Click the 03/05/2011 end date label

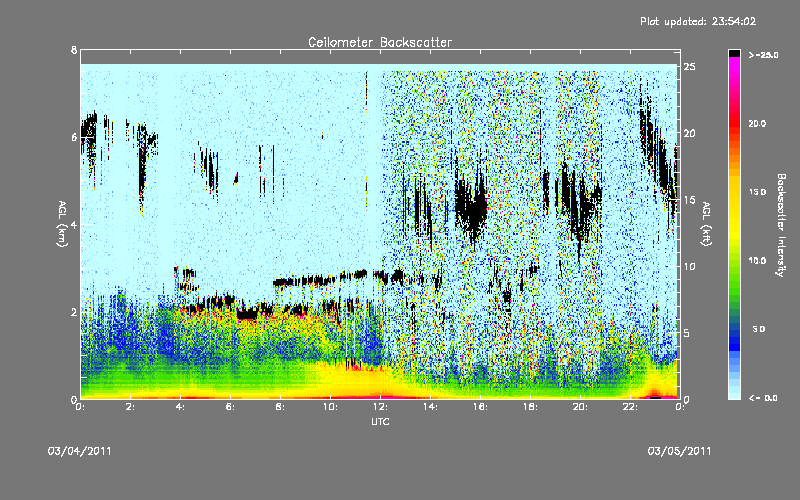click(679, 451)
